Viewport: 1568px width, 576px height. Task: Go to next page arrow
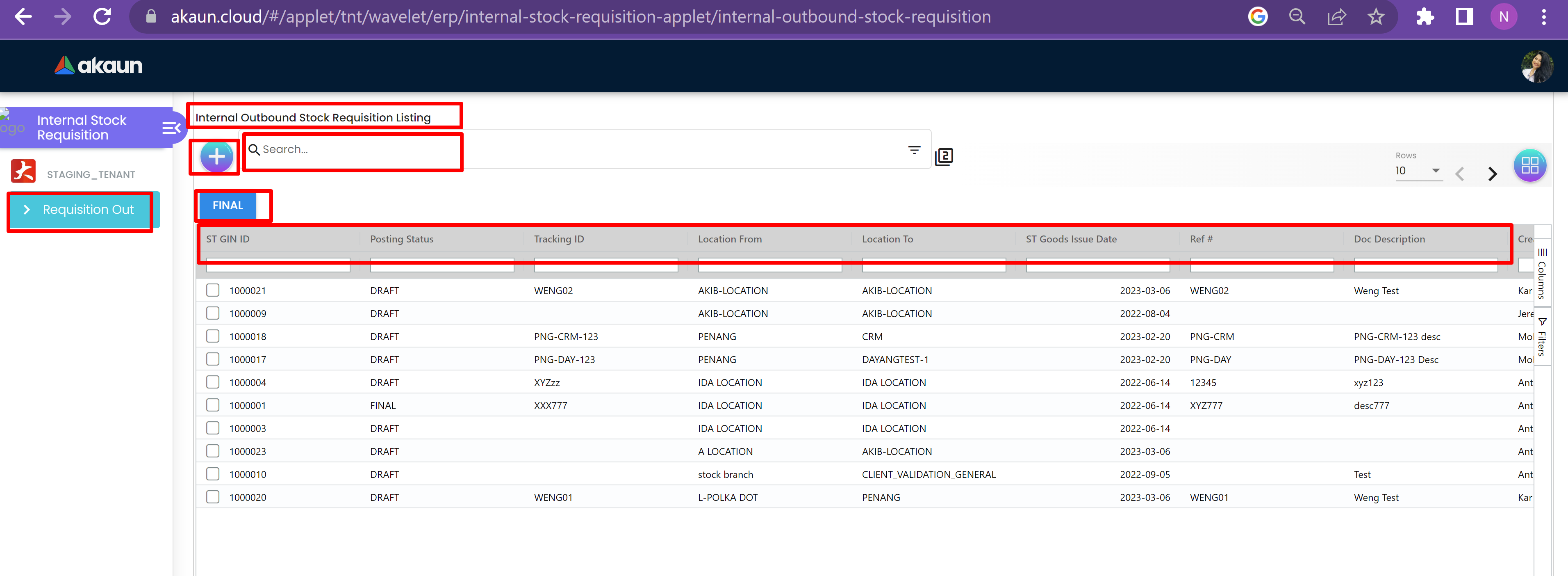1492,174
